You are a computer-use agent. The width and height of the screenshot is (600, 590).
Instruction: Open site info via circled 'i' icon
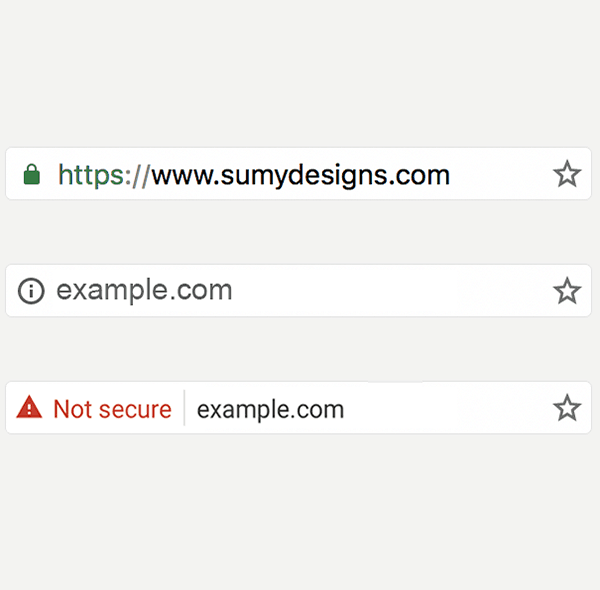31,291
